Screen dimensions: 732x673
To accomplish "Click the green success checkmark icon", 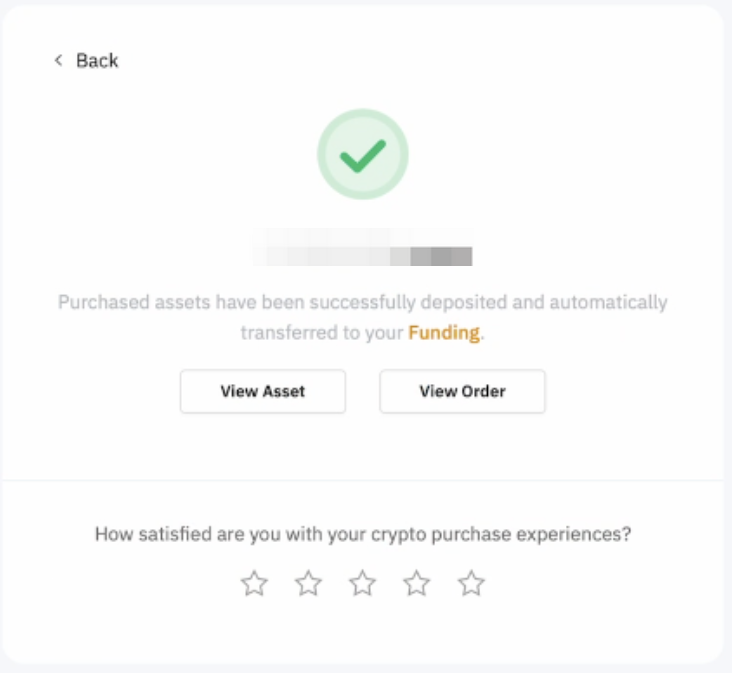I will point(362,154).
